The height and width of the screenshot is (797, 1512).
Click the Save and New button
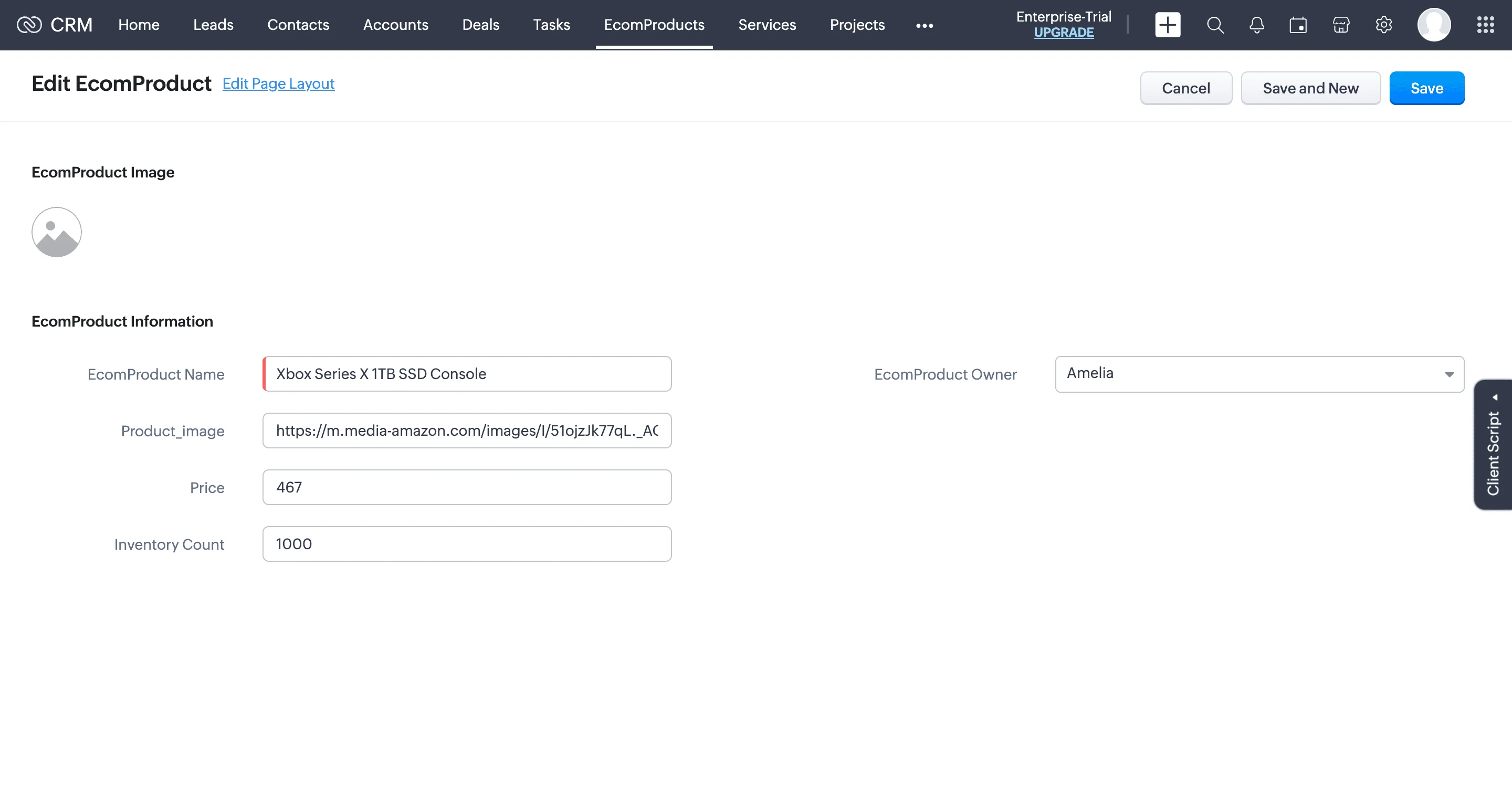pos(1311,88)
